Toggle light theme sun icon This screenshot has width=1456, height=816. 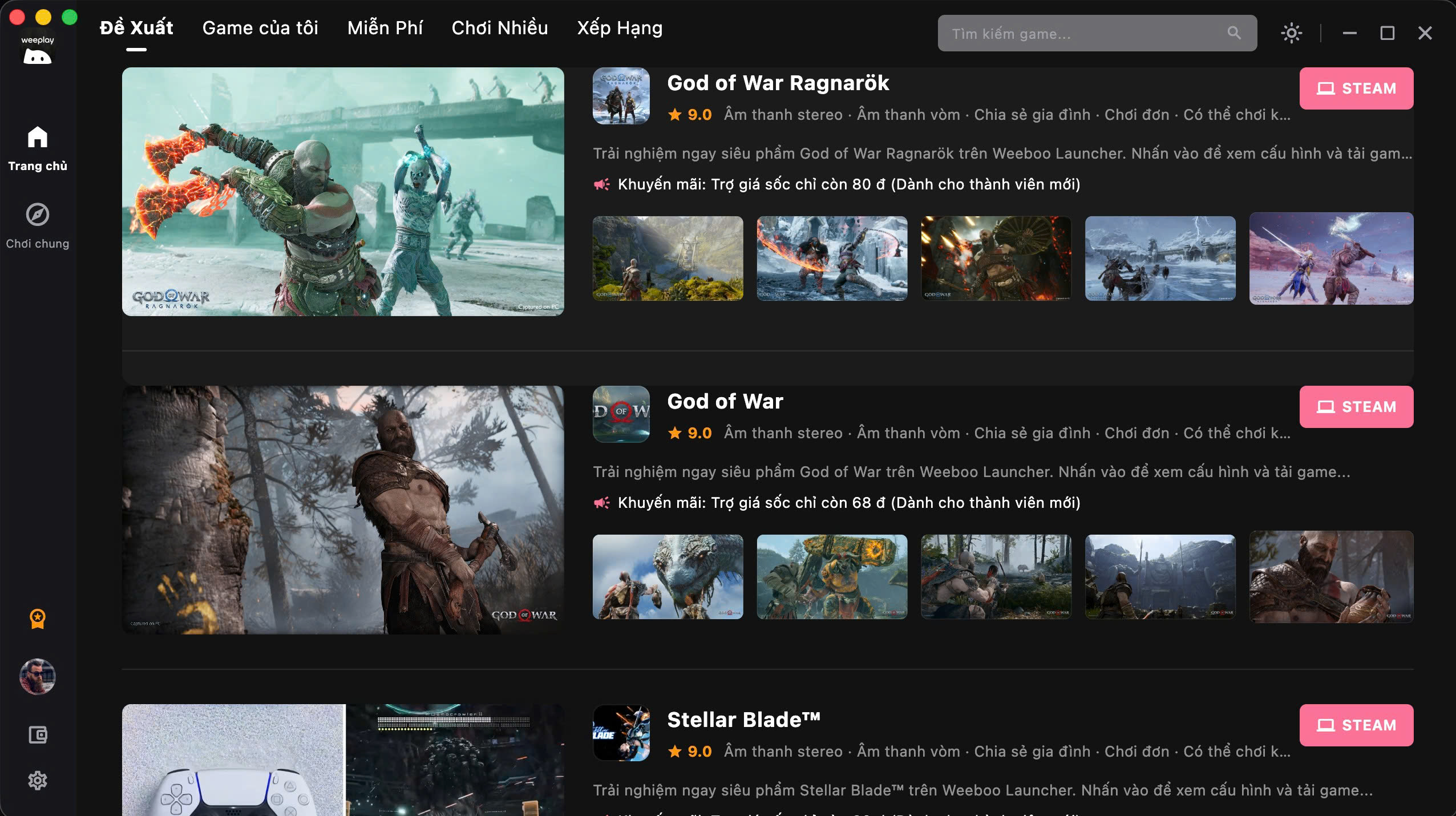(1292, 33)
